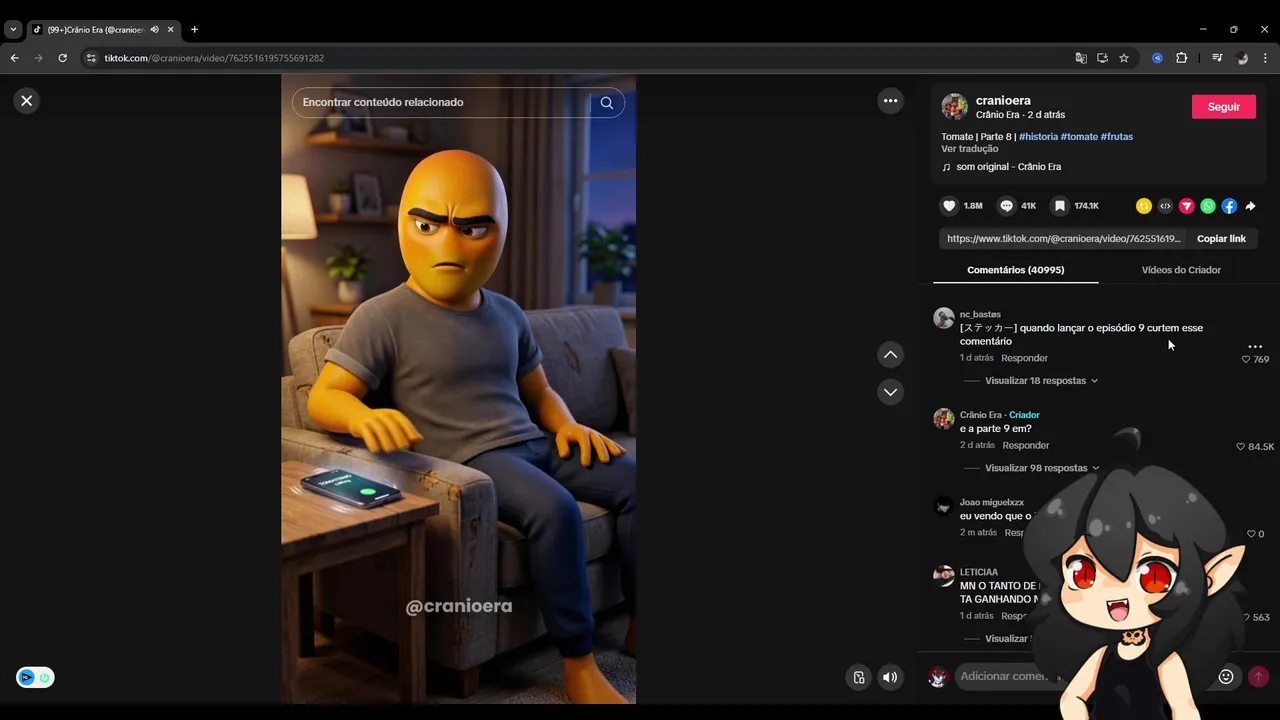Close the TikTok video viewer with the X
This screenshot has height=720, width=1280.
coord(27,100)
